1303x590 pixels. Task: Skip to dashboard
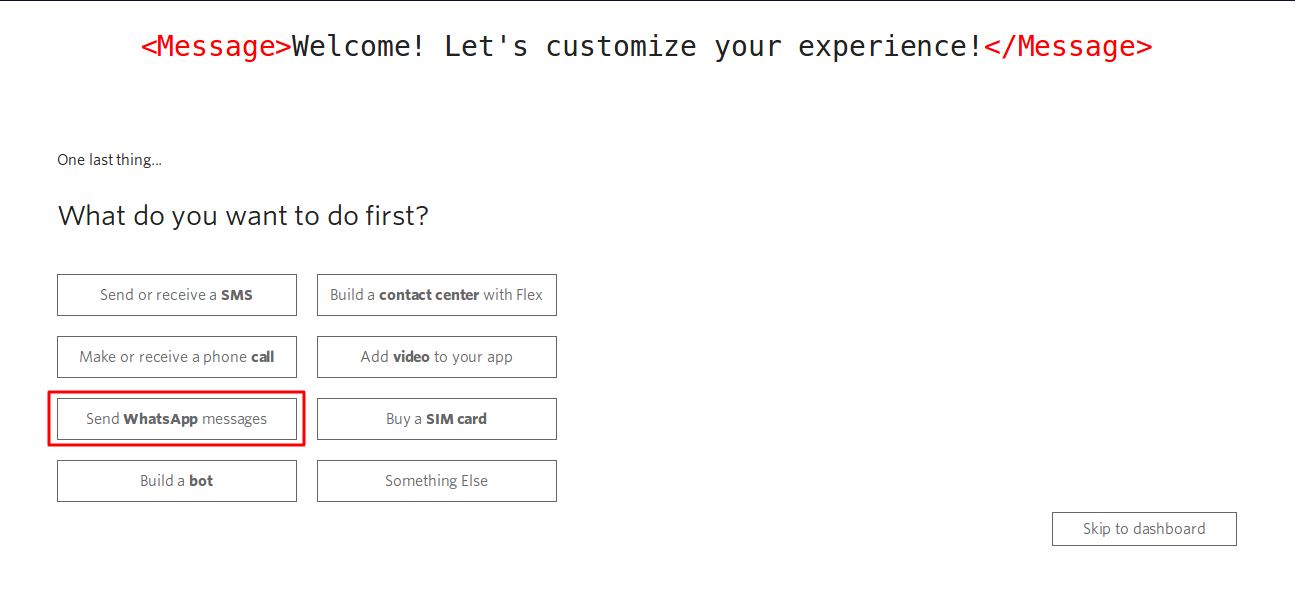click(1143, 529)
